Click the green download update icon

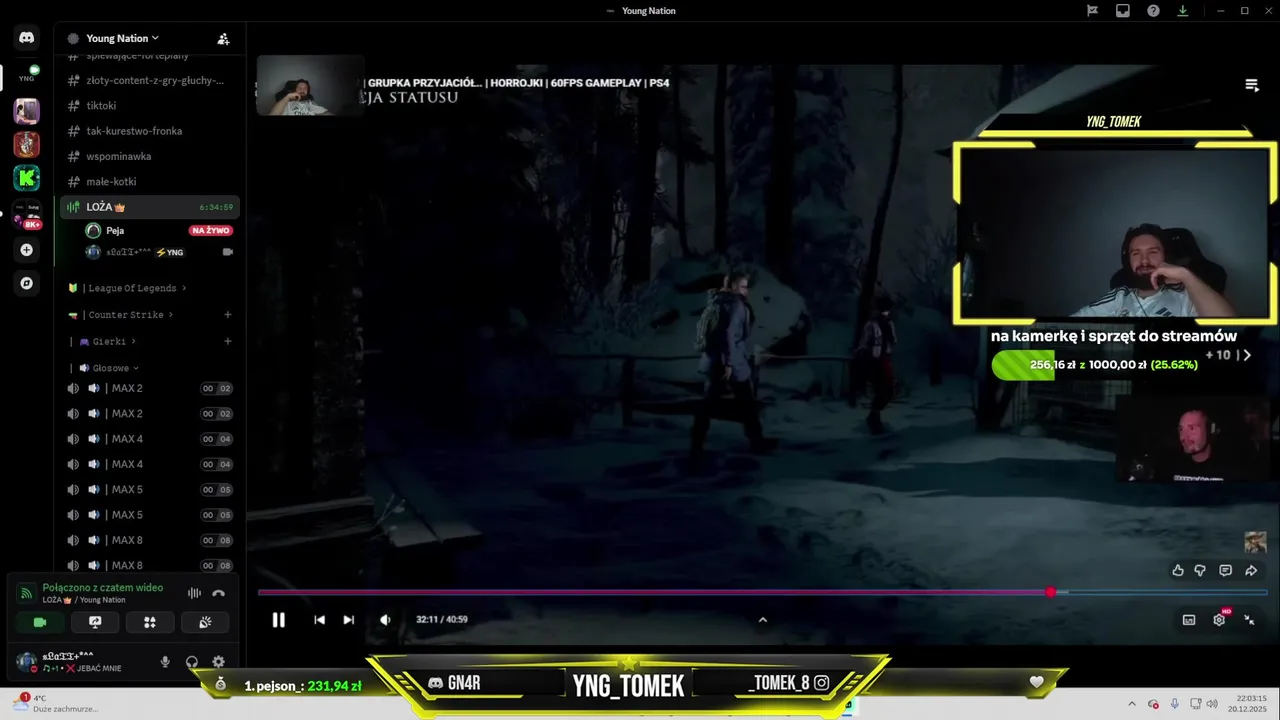click(1183, 11)
